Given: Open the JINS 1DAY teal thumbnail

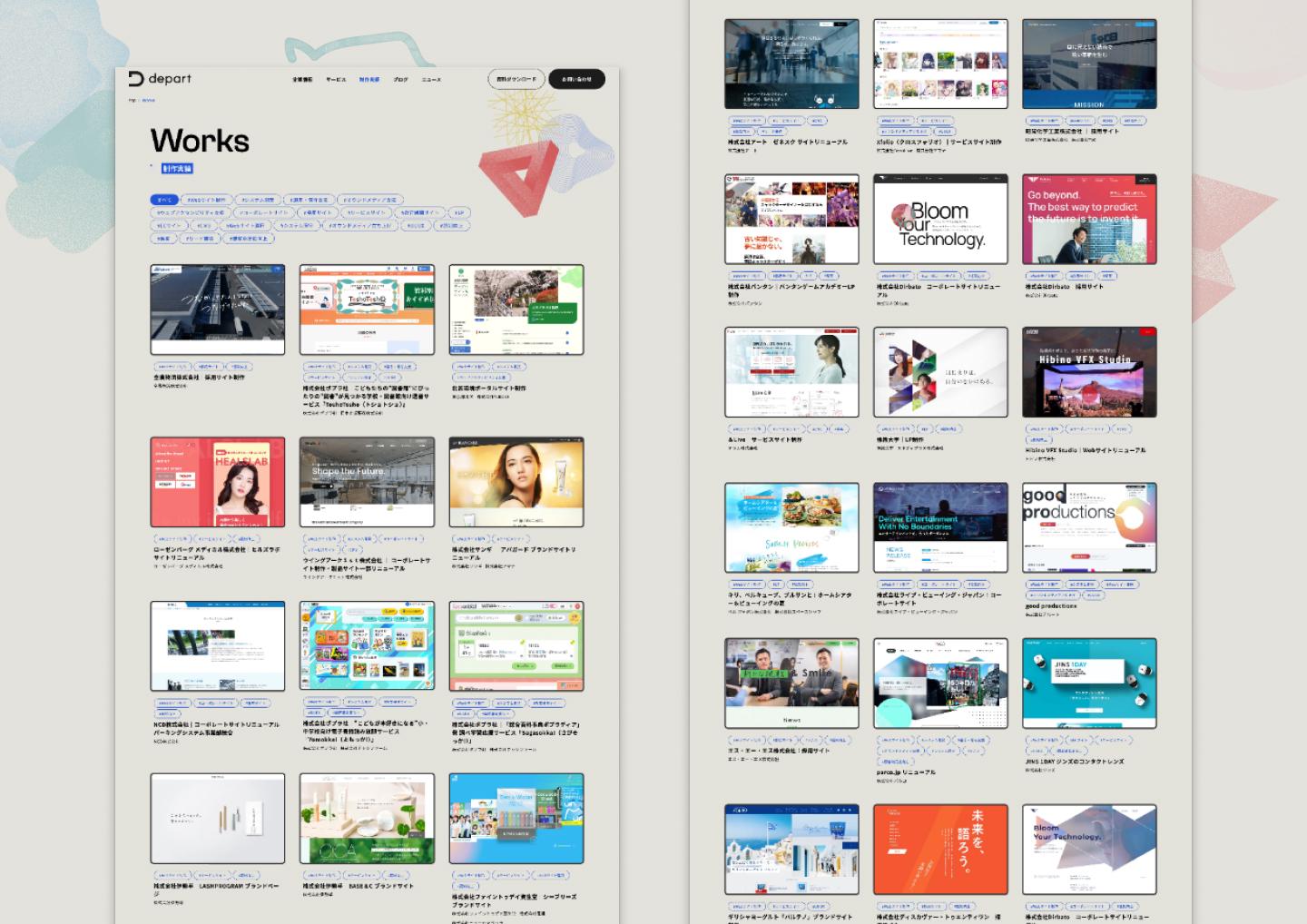Looking at the screenshot, I should pos(1089,683).
